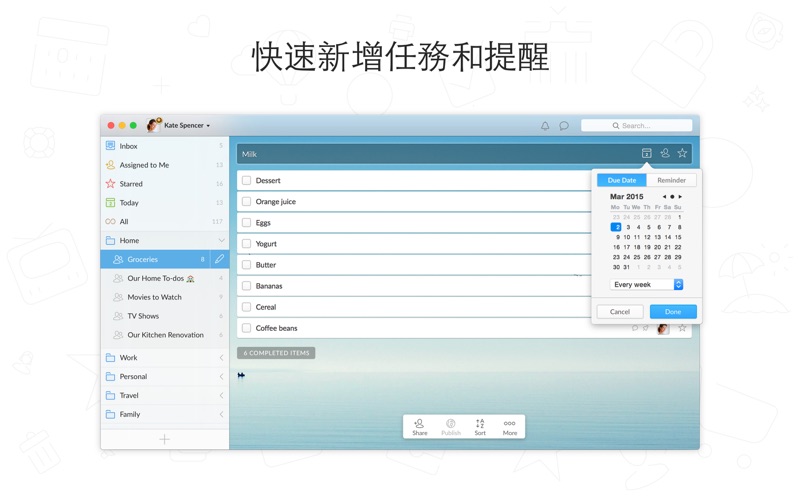Click the Search magnifier icon

point(616,126)
